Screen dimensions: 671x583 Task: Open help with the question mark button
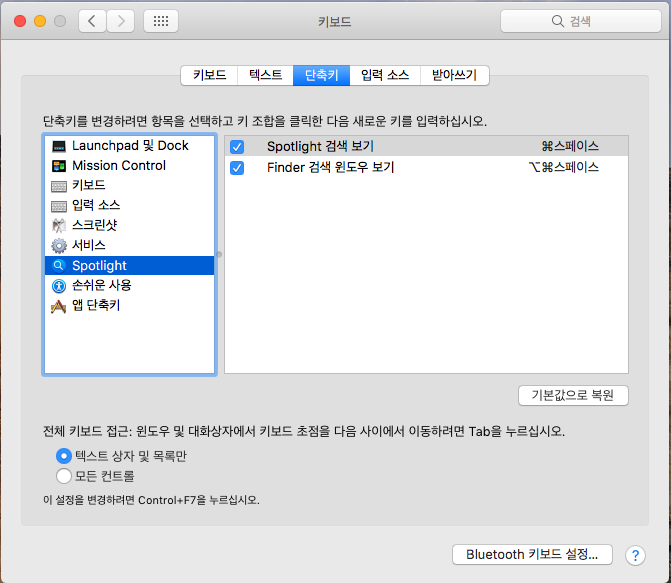click(635, 555)
